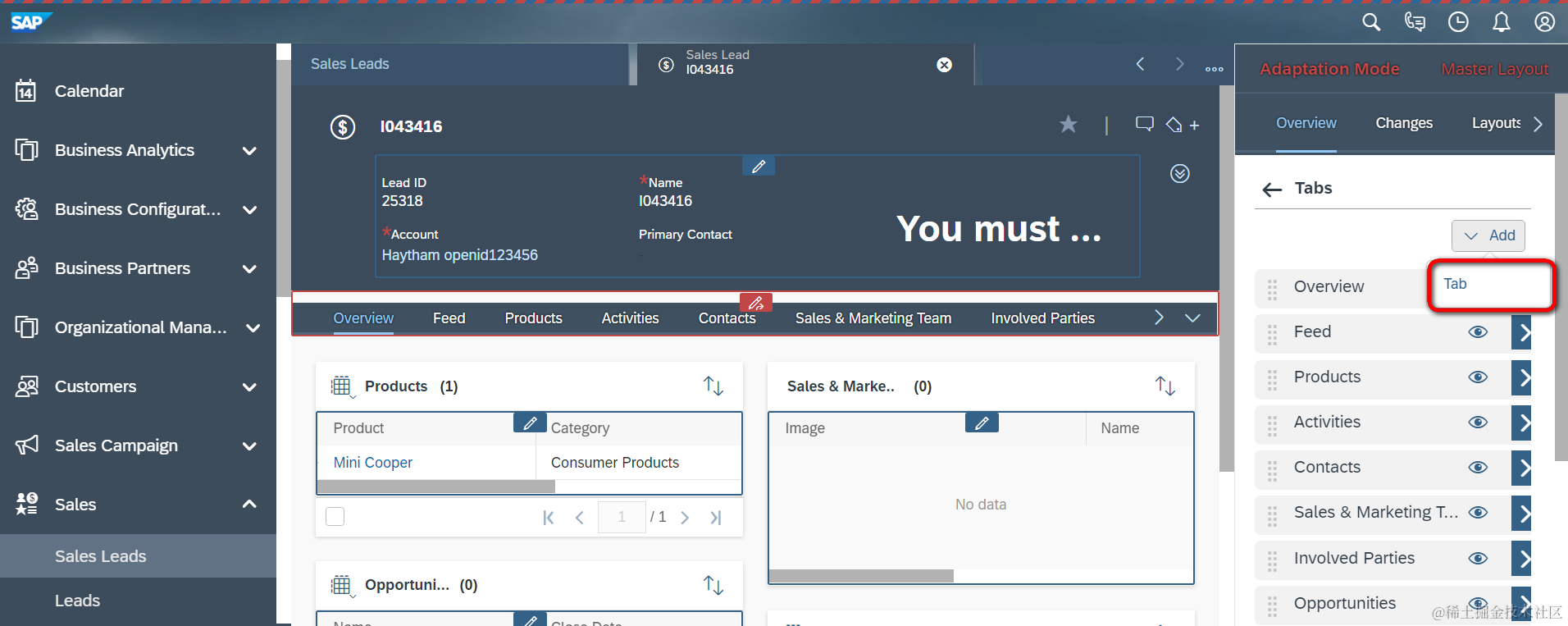Viewport: 1568px width, 626px height.
Task: Expand Business Configuration menu
Action: click(249, 210)
